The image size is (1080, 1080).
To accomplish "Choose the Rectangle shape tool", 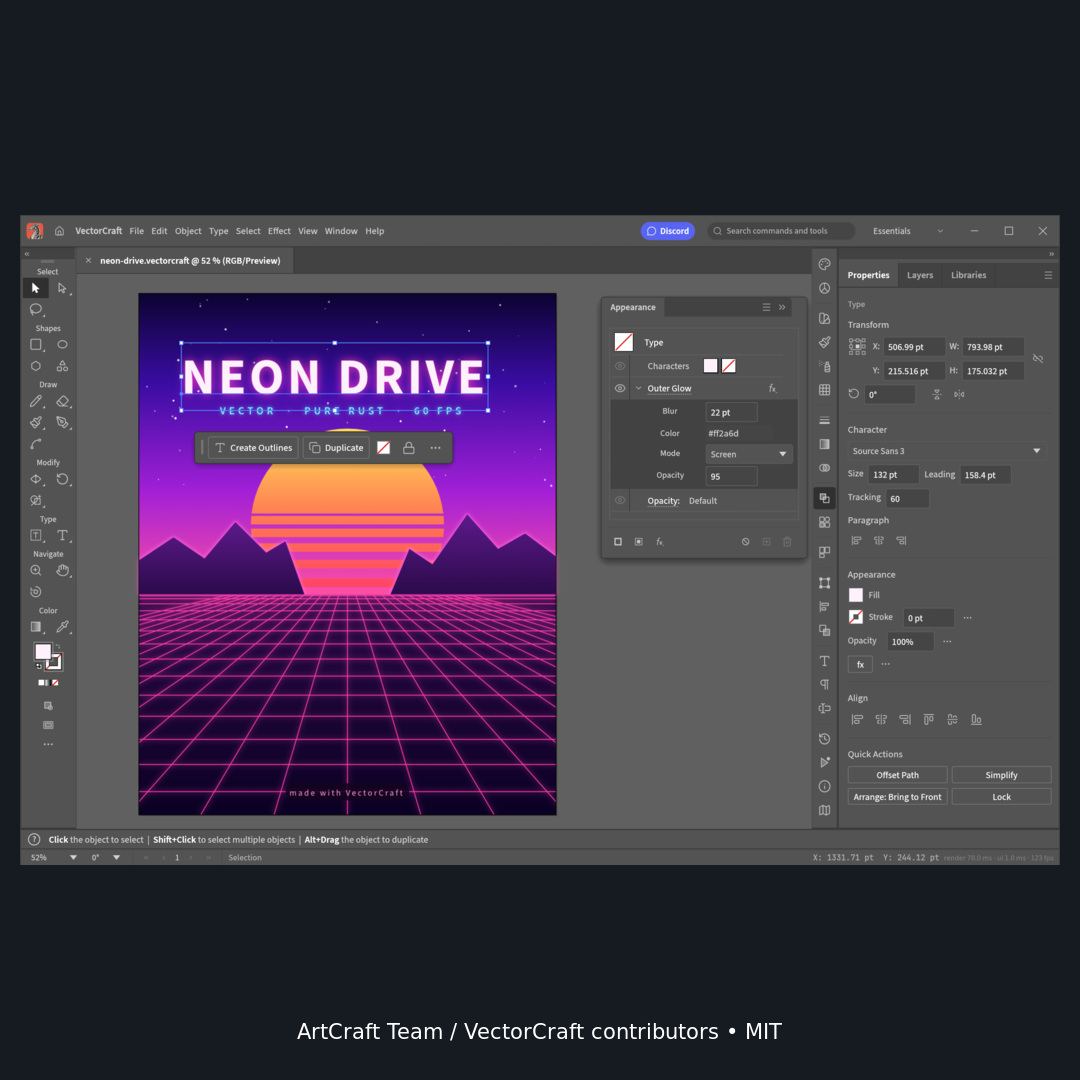I will coord(36,344).
